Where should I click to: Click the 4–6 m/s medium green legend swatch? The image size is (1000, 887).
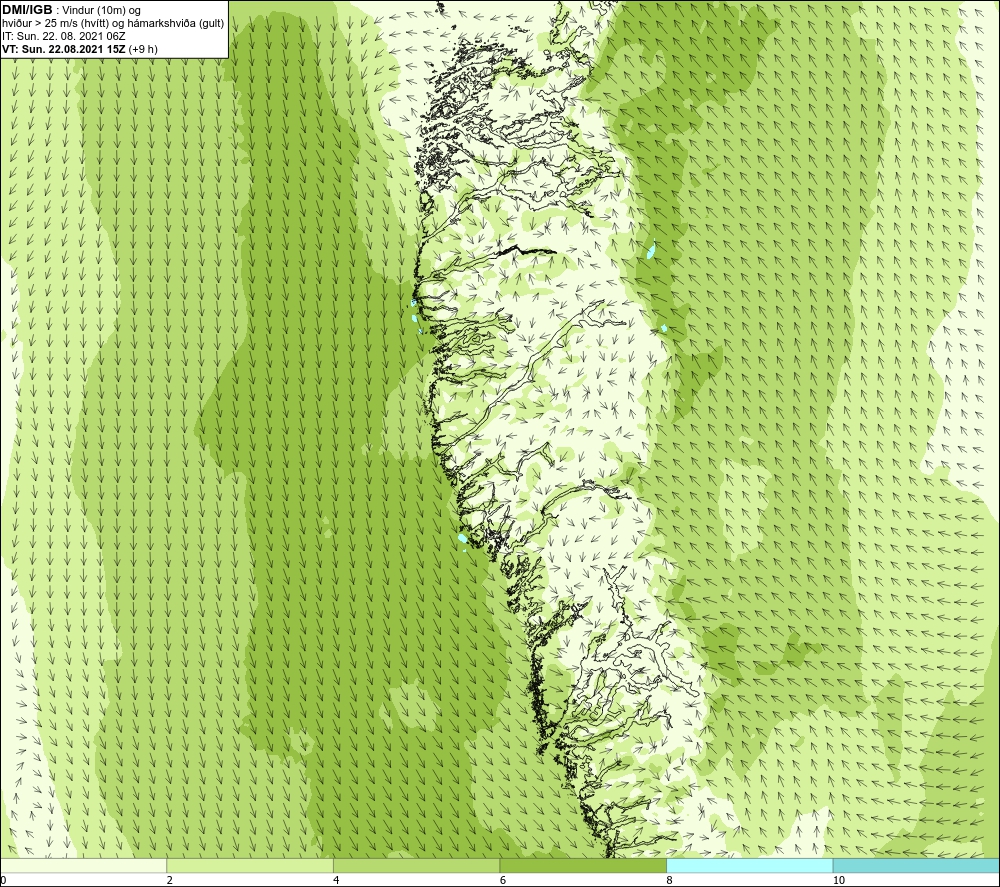tap(416, 865)
